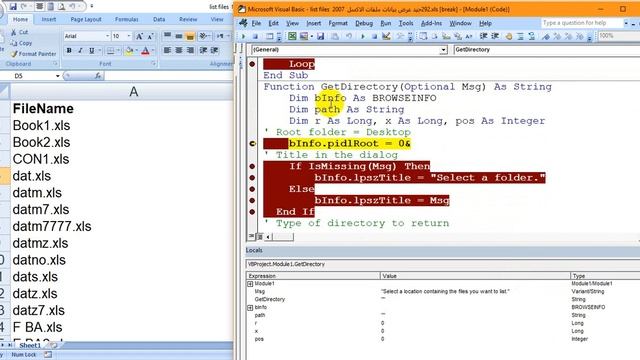Image resolution: width=640 pixels, height=360 pixels.
Task: Open the Add-Ins menu in VBA editor
Action: pyautogui.click(x=431, y=23)
